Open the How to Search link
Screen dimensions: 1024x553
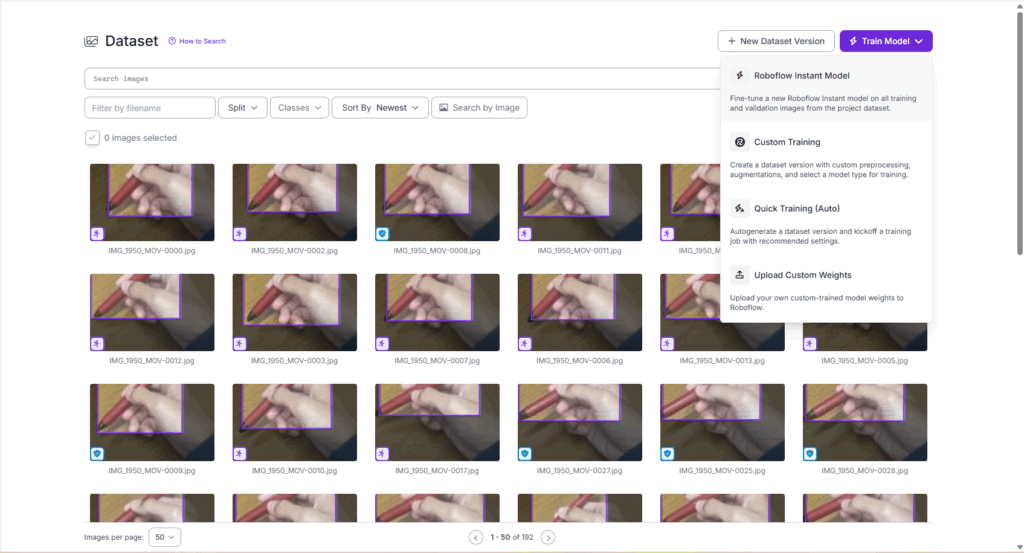tap(197, 41)
